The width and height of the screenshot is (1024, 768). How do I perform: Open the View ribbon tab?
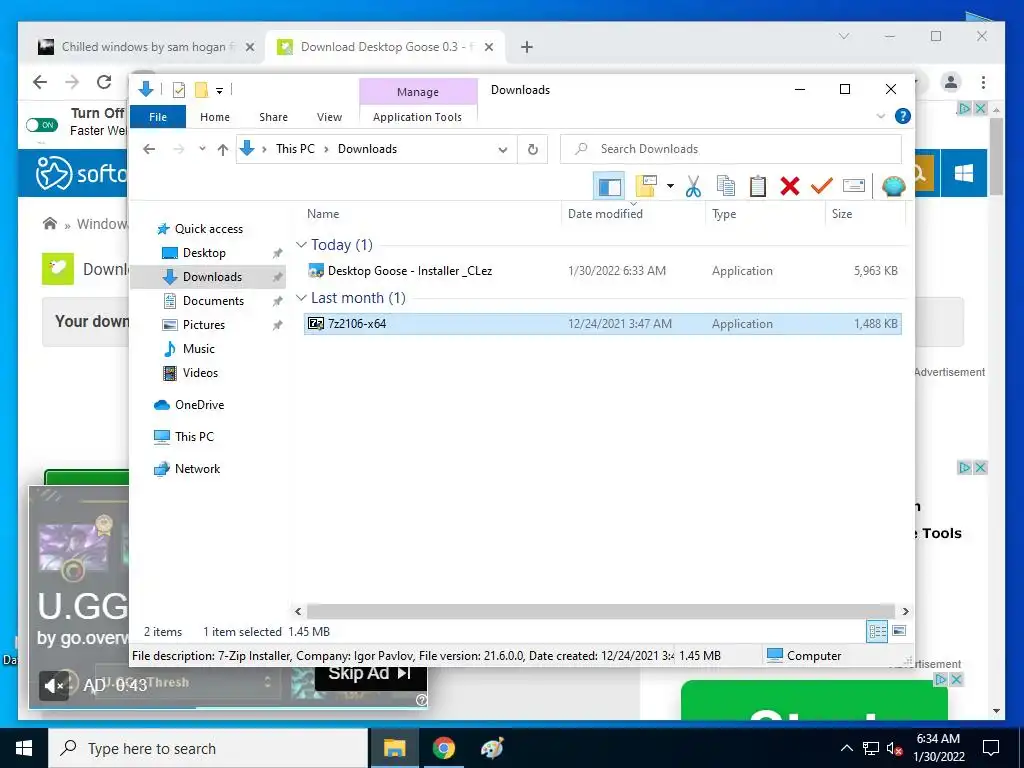(329, 117)
